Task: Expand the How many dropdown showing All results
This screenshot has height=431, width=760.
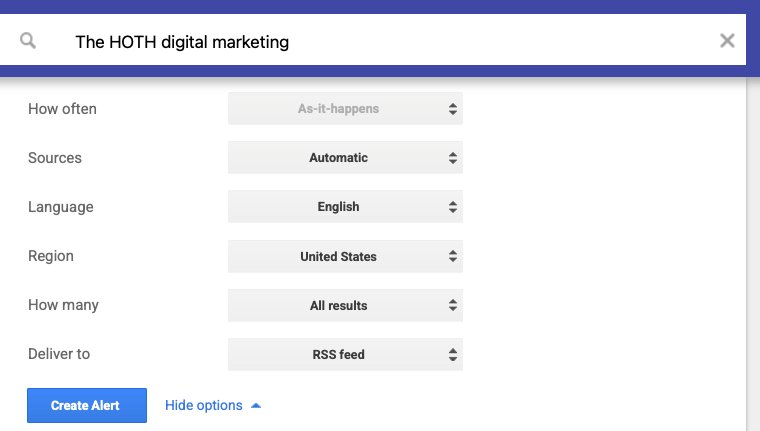Action: coord(345,306)
